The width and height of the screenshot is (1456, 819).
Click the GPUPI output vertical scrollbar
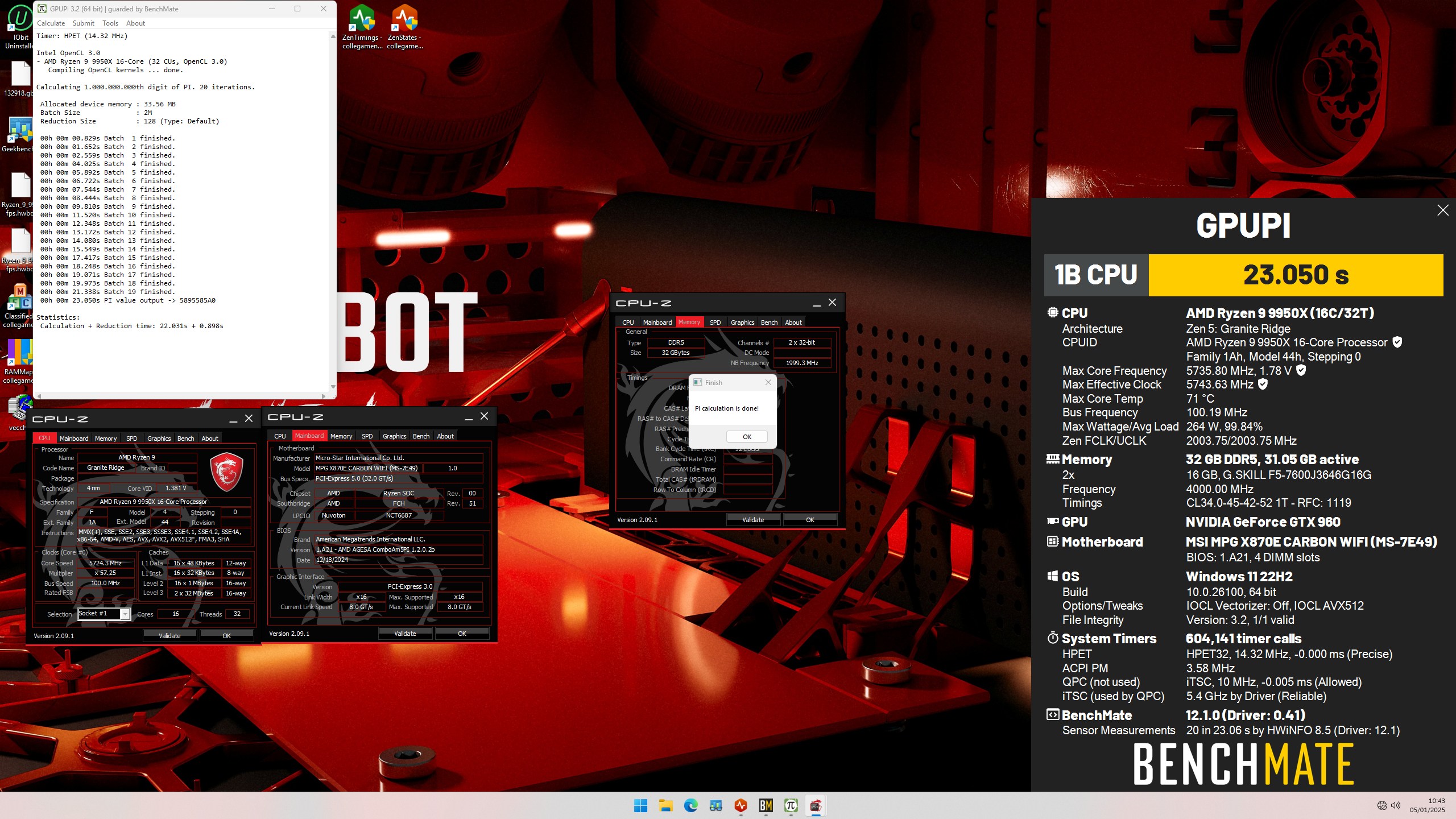pos(333,211)
